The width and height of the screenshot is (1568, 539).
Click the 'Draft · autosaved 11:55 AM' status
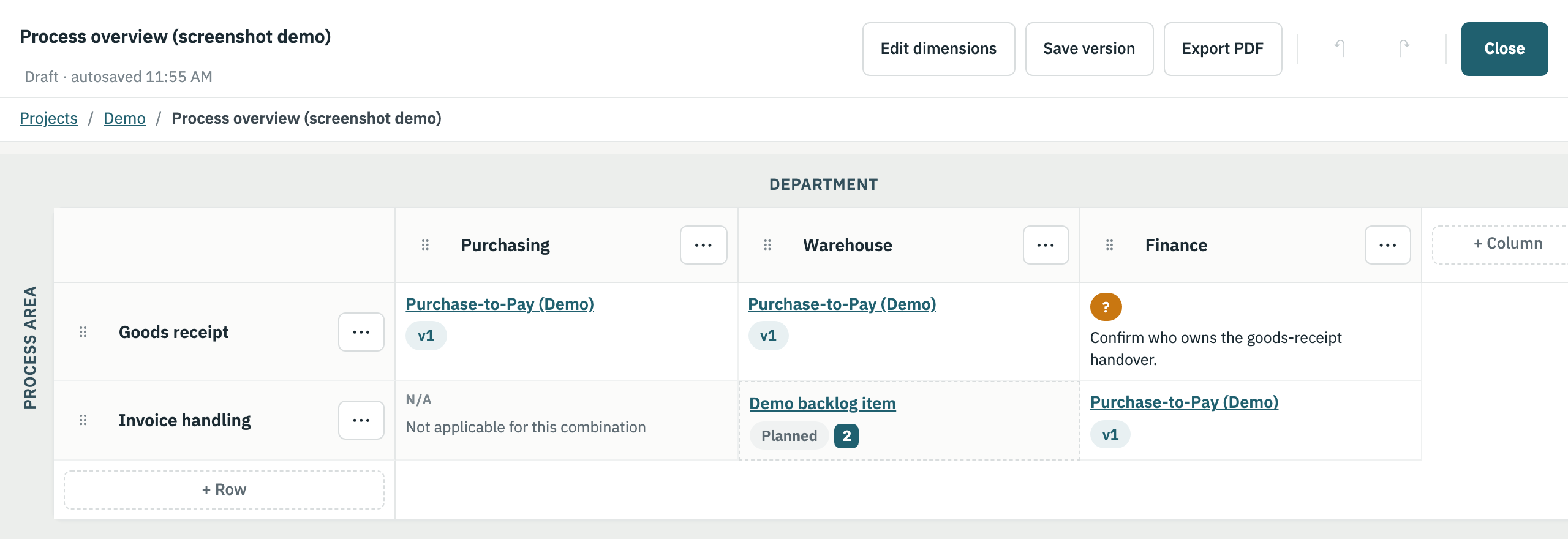(118, 77)
